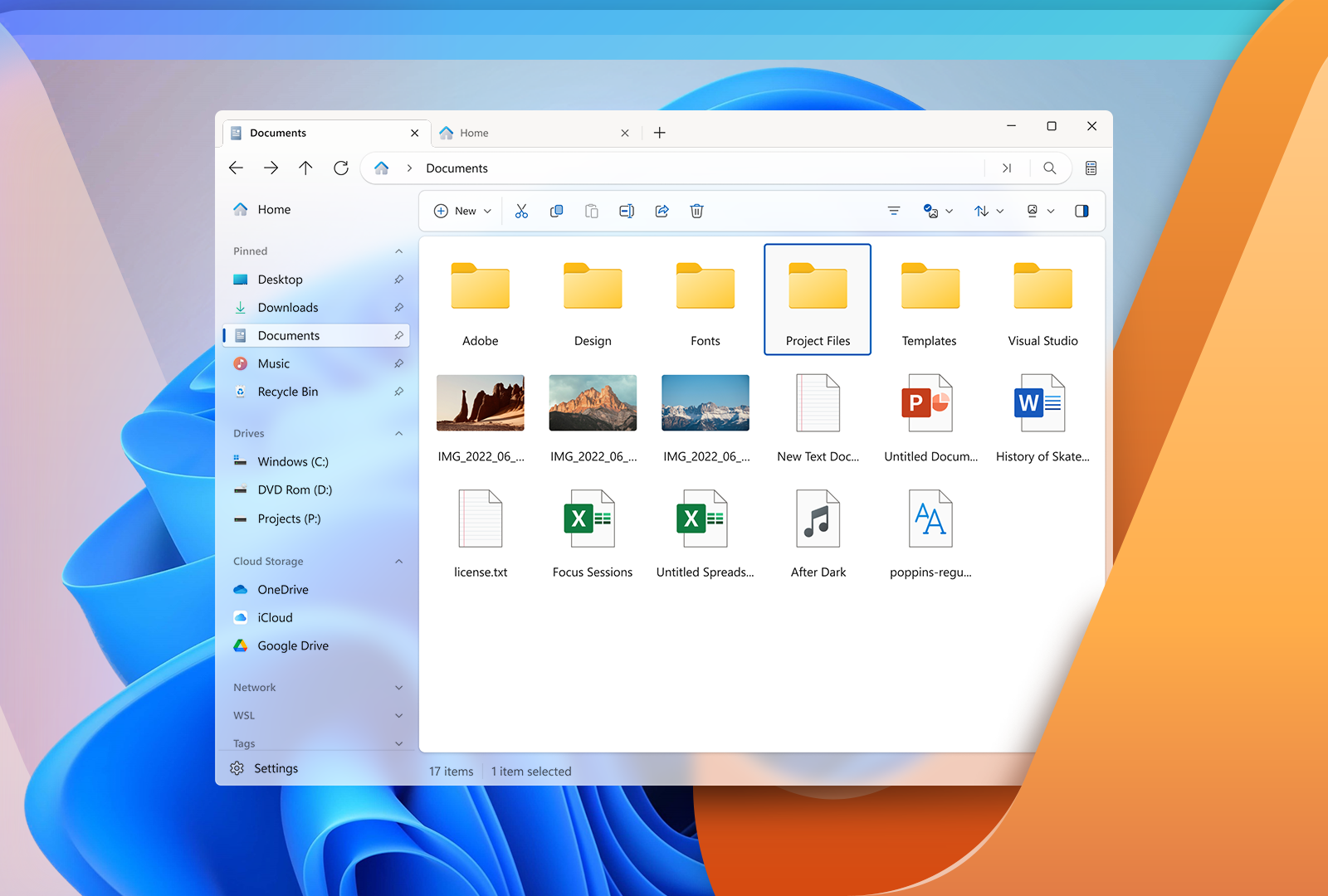Click the Share icon in toolbar

coord(662,212)
